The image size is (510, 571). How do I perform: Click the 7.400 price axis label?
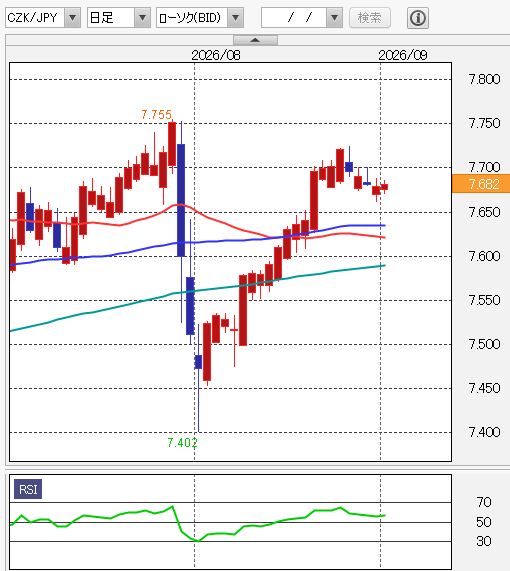pos(484,432)
